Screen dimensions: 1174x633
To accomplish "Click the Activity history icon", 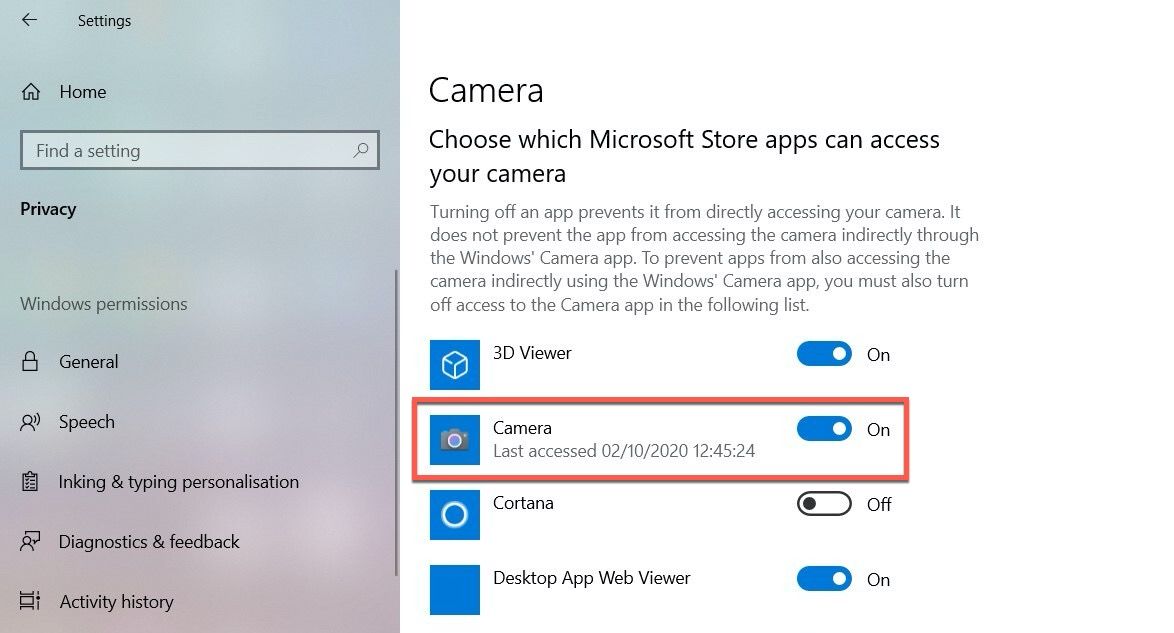I will pyautogui.click(x=31, y=602).
